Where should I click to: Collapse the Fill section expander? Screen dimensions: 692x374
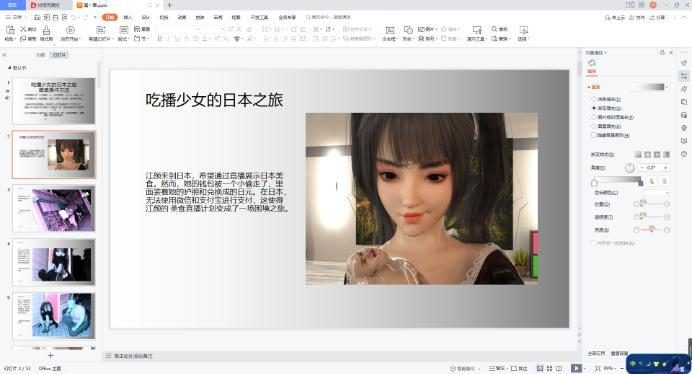(589, 87)
